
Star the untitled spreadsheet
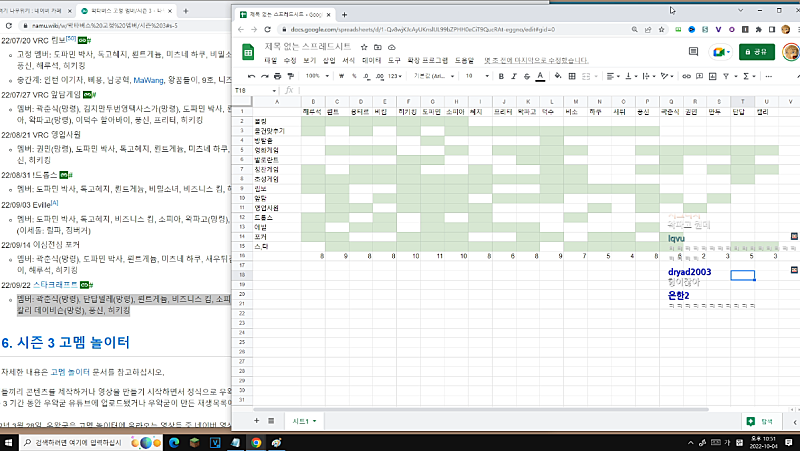364,47
